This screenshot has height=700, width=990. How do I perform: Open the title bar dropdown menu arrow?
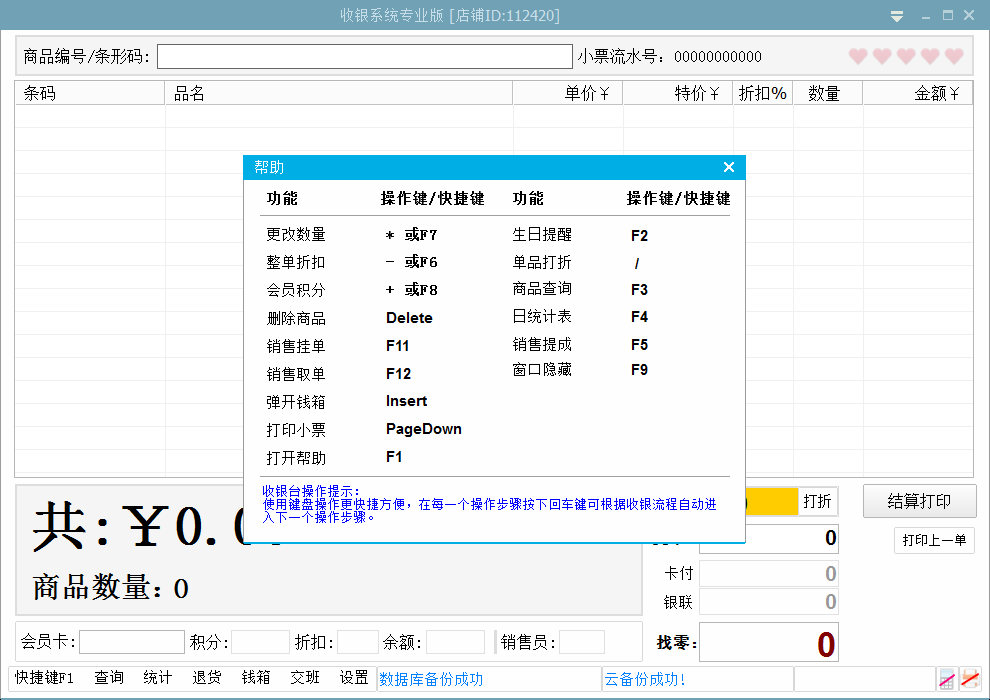coord(897,16)
